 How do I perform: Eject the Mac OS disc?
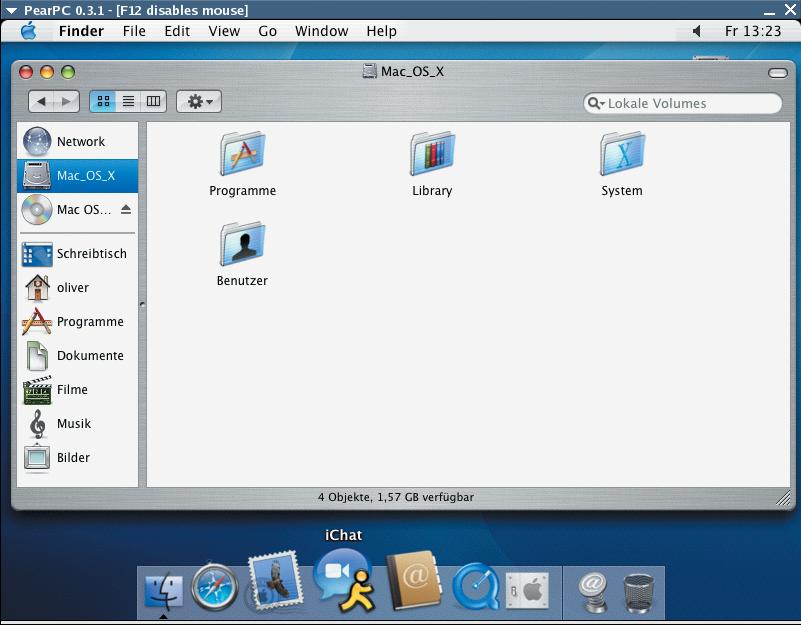pos(126,210)
